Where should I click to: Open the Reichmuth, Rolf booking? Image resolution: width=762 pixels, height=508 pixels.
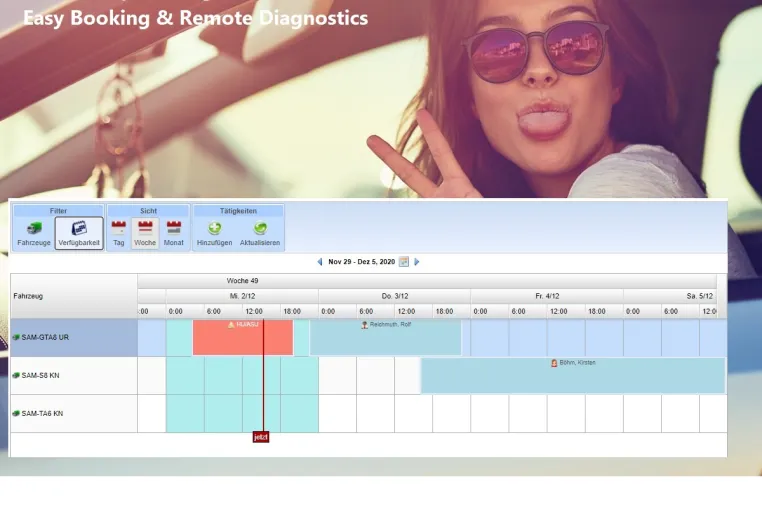[x=386, y=337]
